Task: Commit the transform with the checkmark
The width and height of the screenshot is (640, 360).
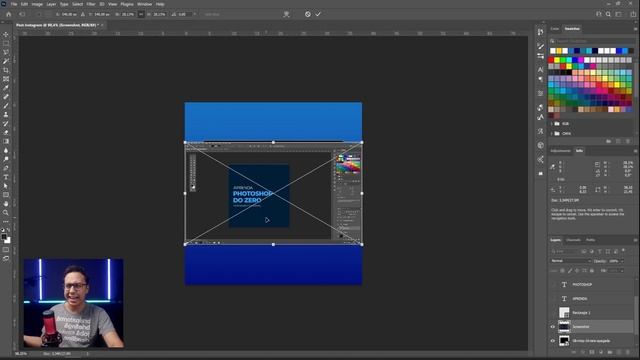Action: [318, 14]
